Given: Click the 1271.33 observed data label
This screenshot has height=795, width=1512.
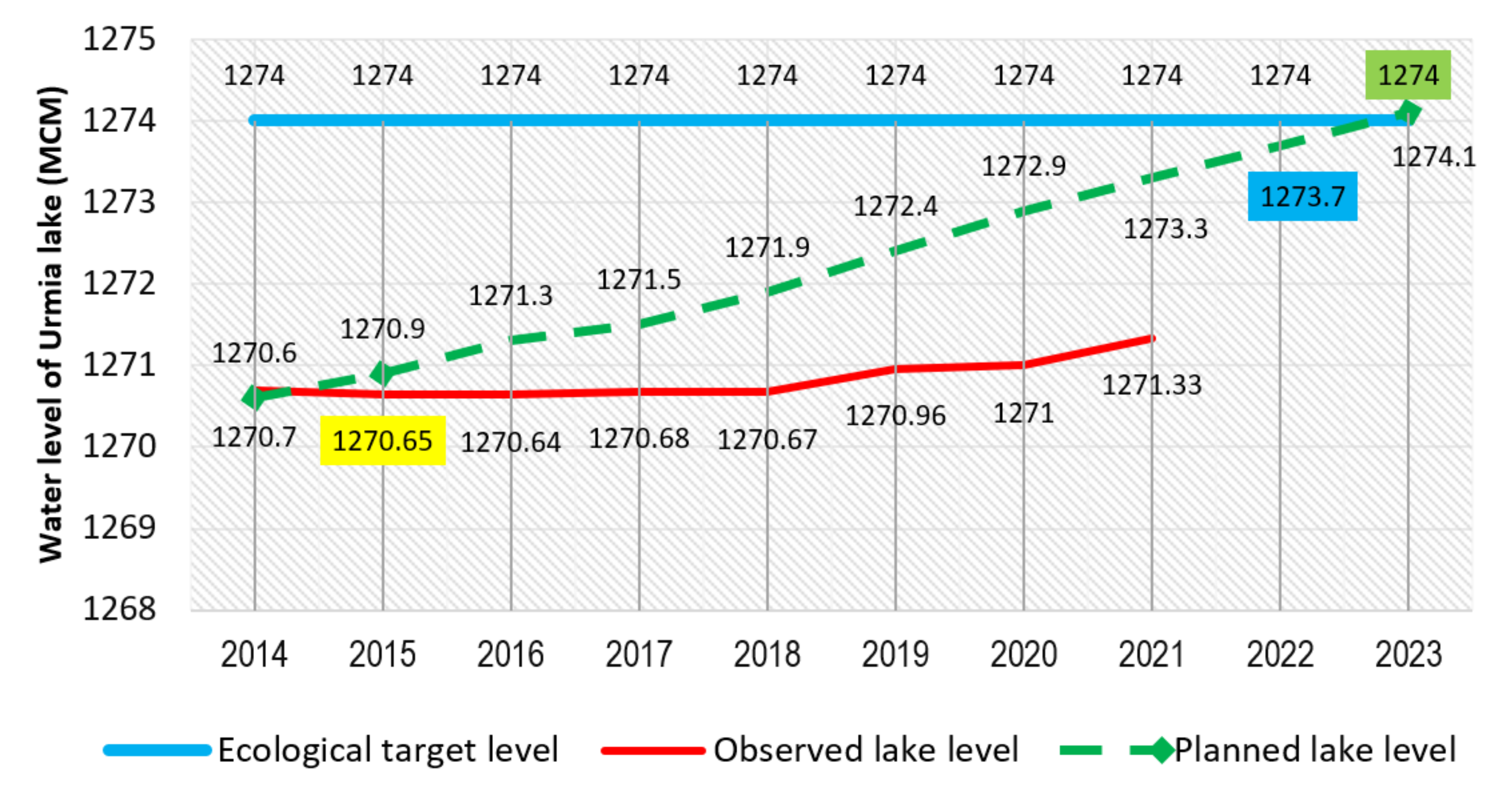Looking at the screenshot, I should tap(1152, 385).
